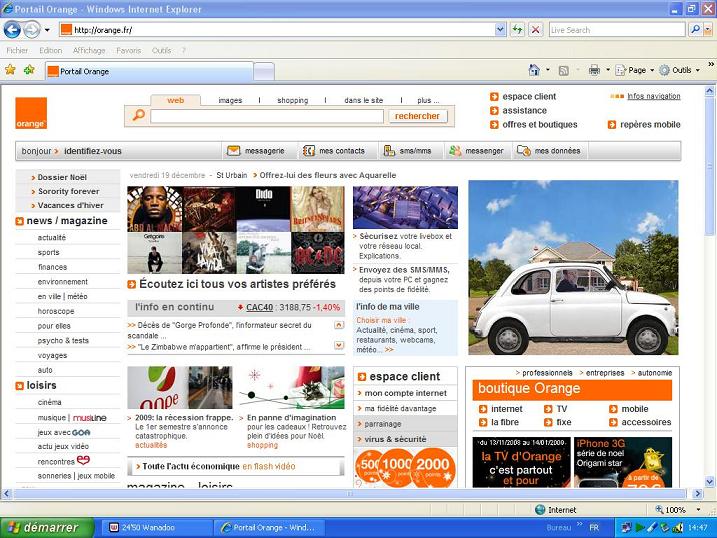Image resolution: width=717 pixels, height=538 pixels.
Task: Select the 'images' search tab
Action: [230, 100]
